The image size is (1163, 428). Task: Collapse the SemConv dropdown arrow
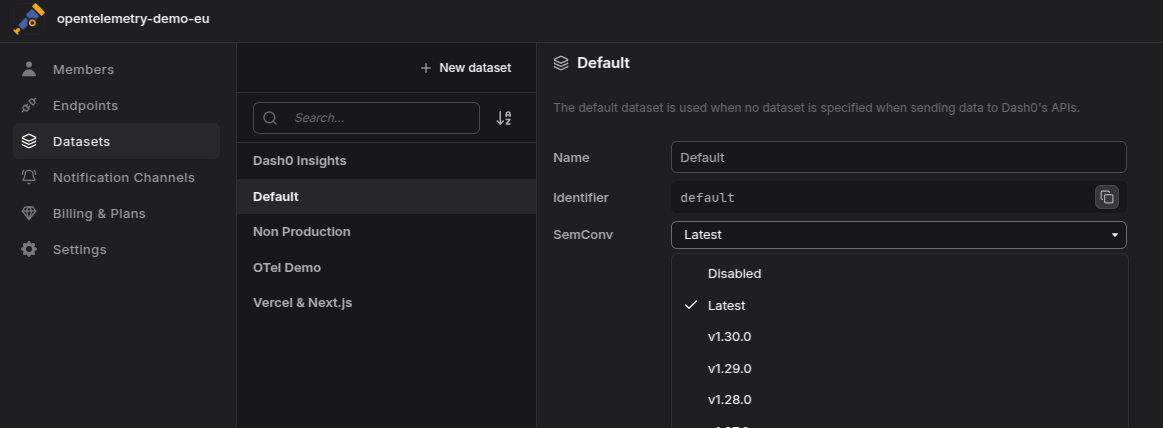point(1114,235)
